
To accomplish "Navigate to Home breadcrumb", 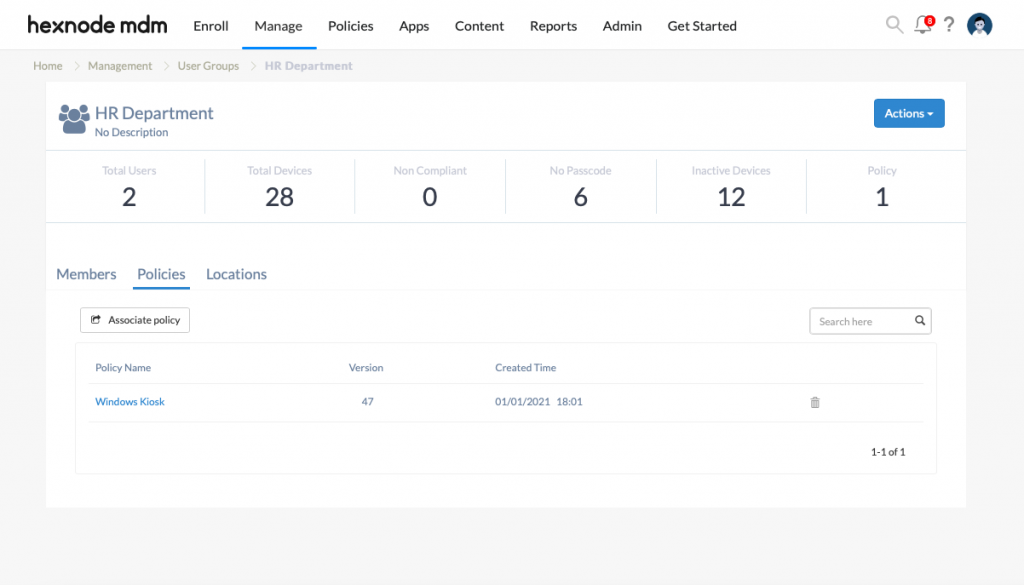I will tap(47, 66).
